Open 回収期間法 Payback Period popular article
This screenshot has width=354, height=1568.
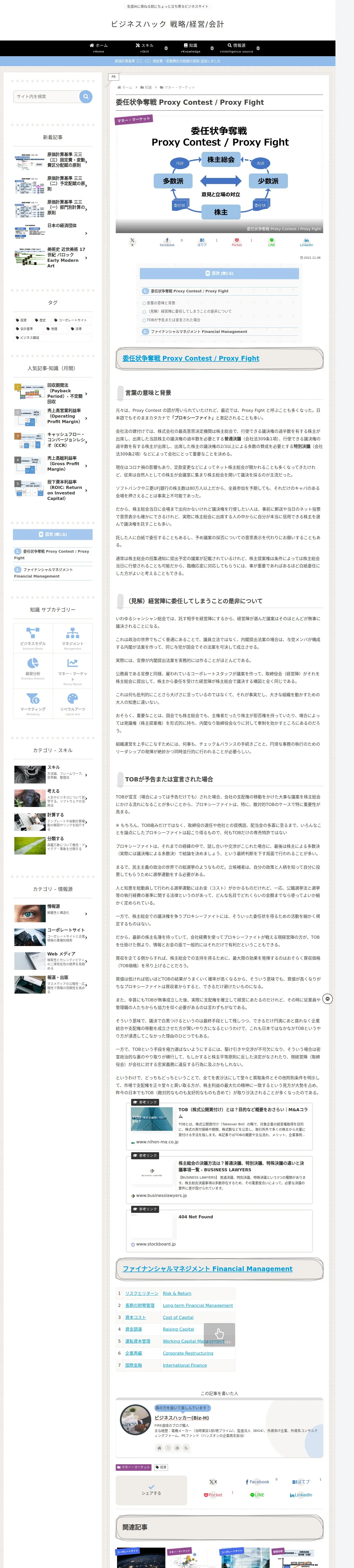(x=53, y=394)
